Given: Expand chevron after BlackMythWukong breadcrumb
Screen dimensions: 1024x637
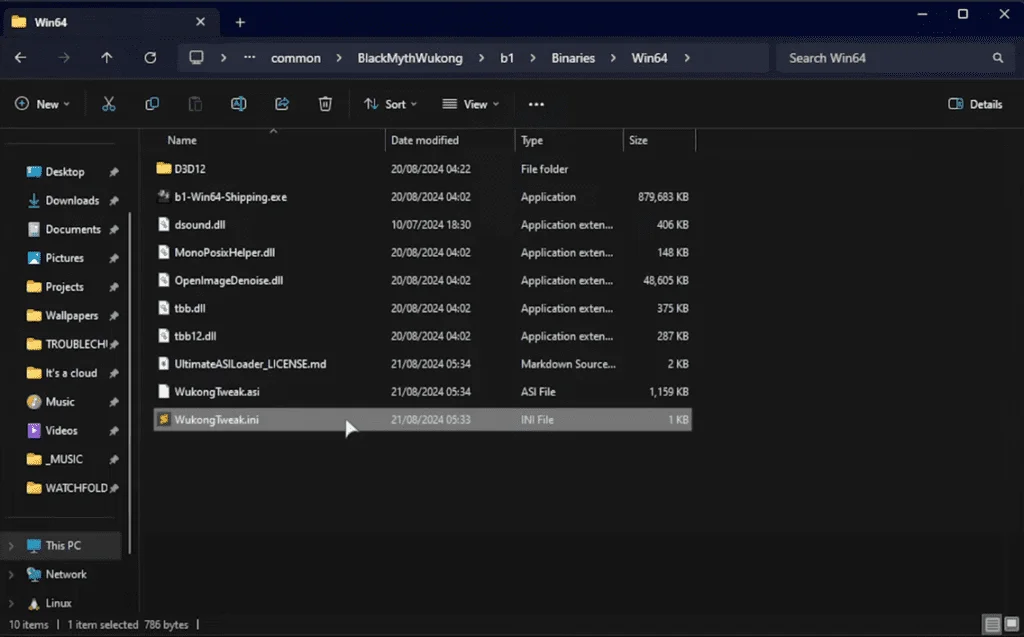Looking at the screenshot, I should [x=481, y=57].
